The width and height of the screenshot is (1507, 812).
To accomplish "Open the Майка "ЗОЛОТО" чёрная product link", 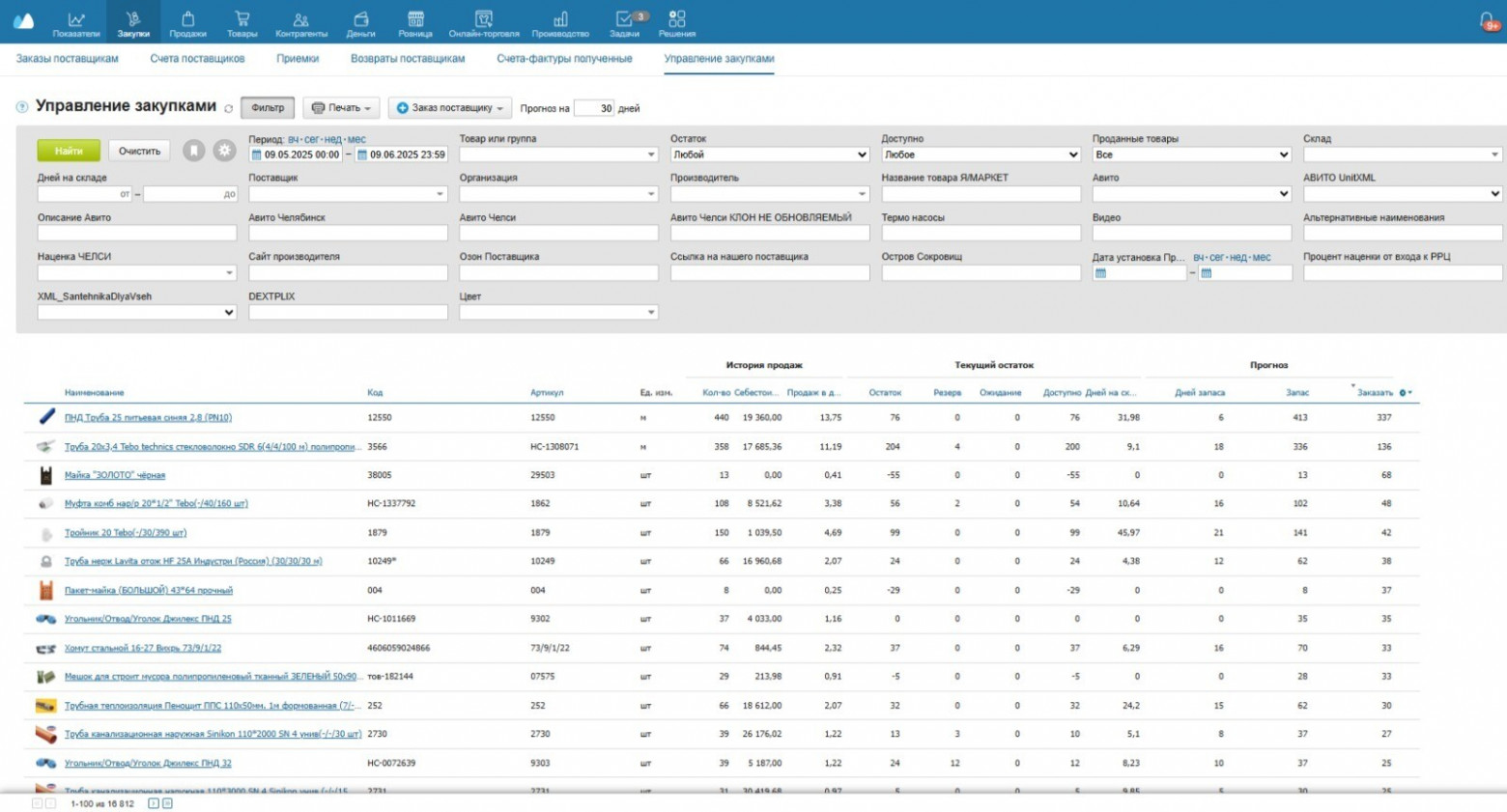I will [x=115, y=475].
